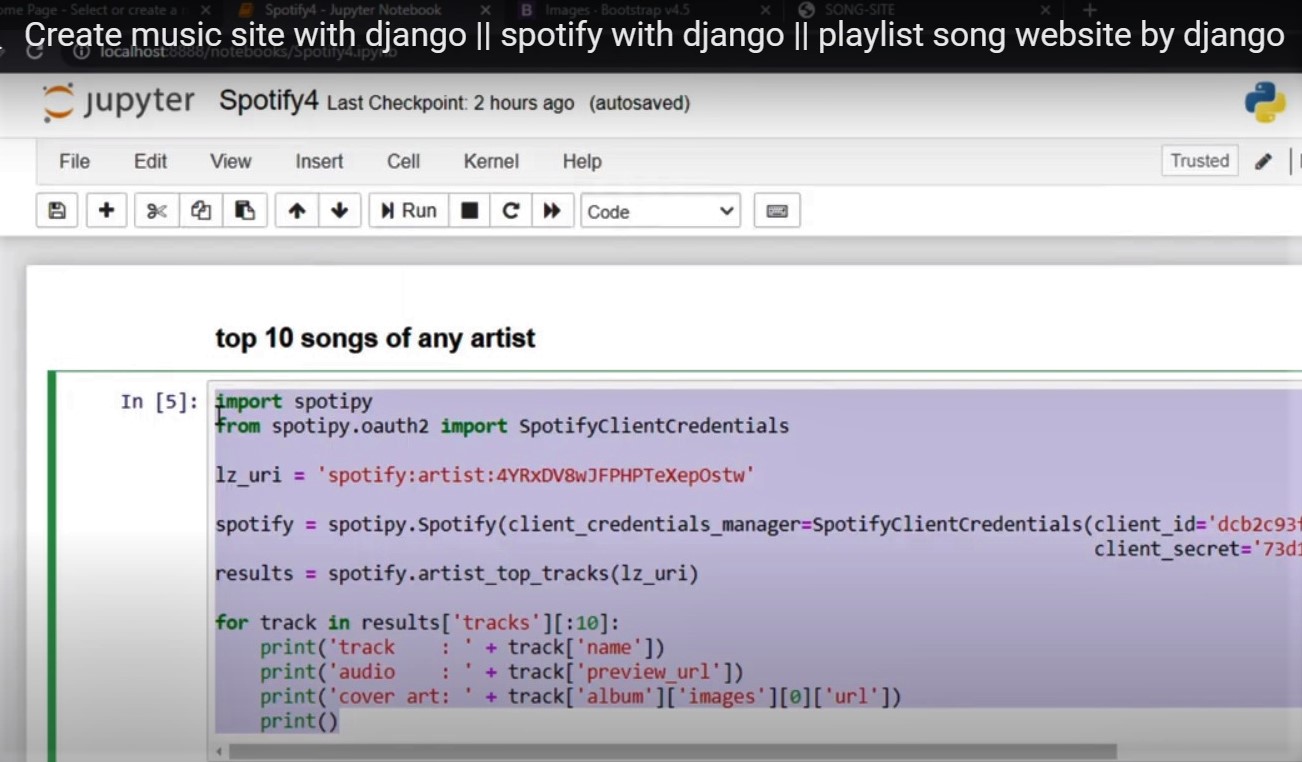Insert a cell below with plus icon
The height and width of the screenshot is (762, 1302).
point(106,211)
